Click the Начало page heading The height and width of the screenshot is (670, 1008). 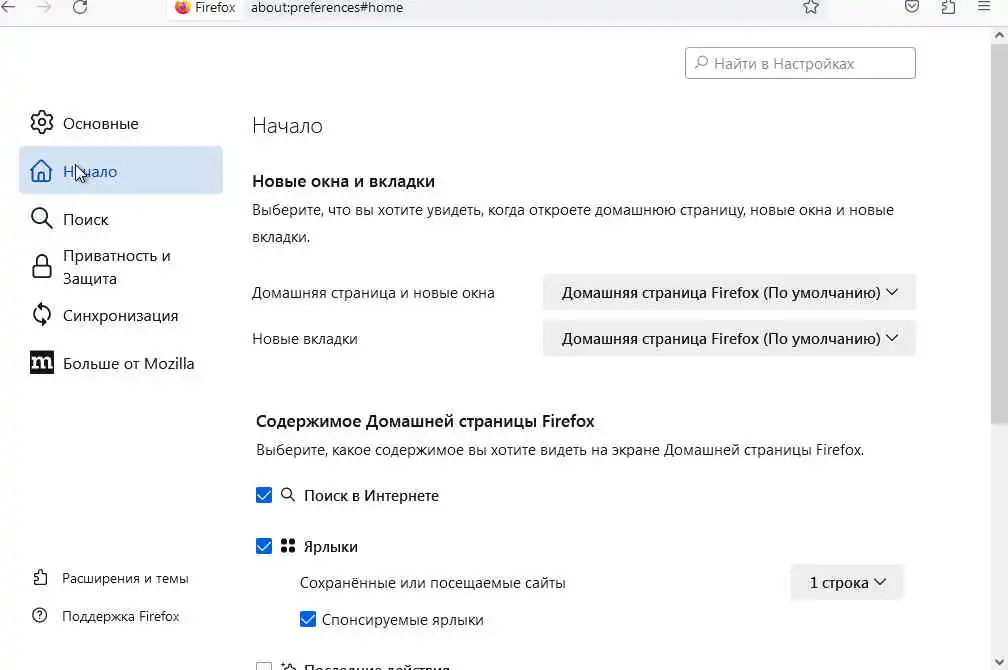click(287, 125)
